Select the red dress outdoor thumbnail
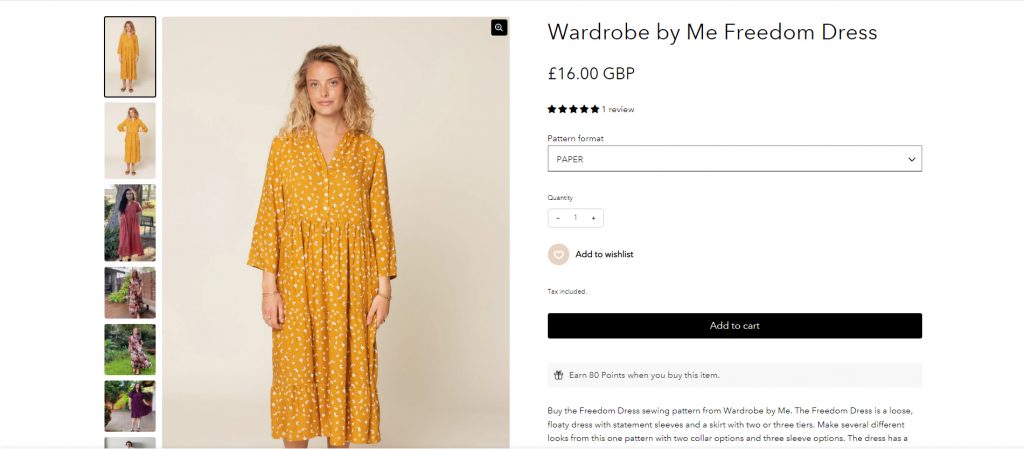Screen dimensions: 1024x449 [130, 222]
